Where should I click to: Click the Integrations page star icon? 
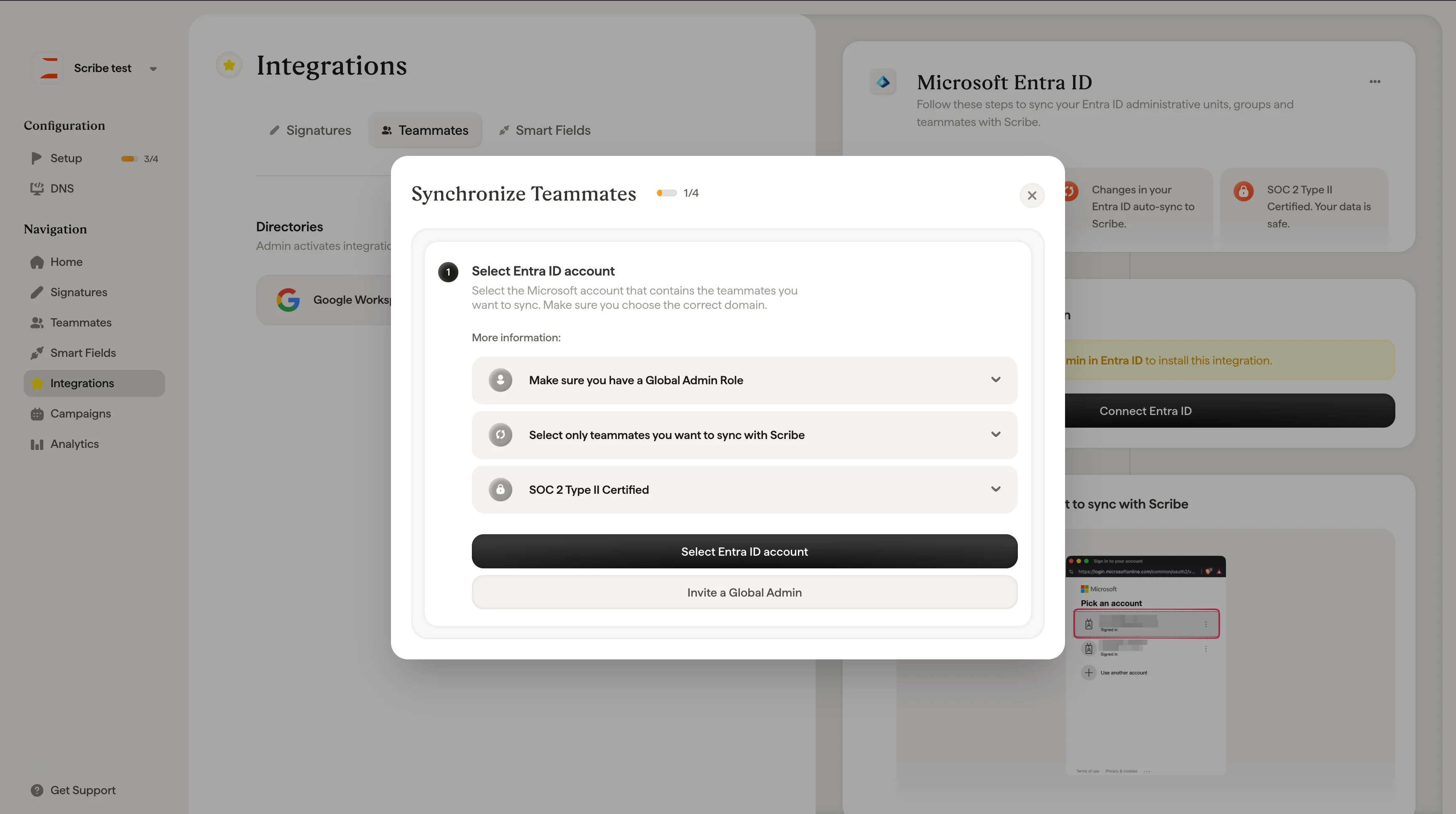click(x=229, y=65)
